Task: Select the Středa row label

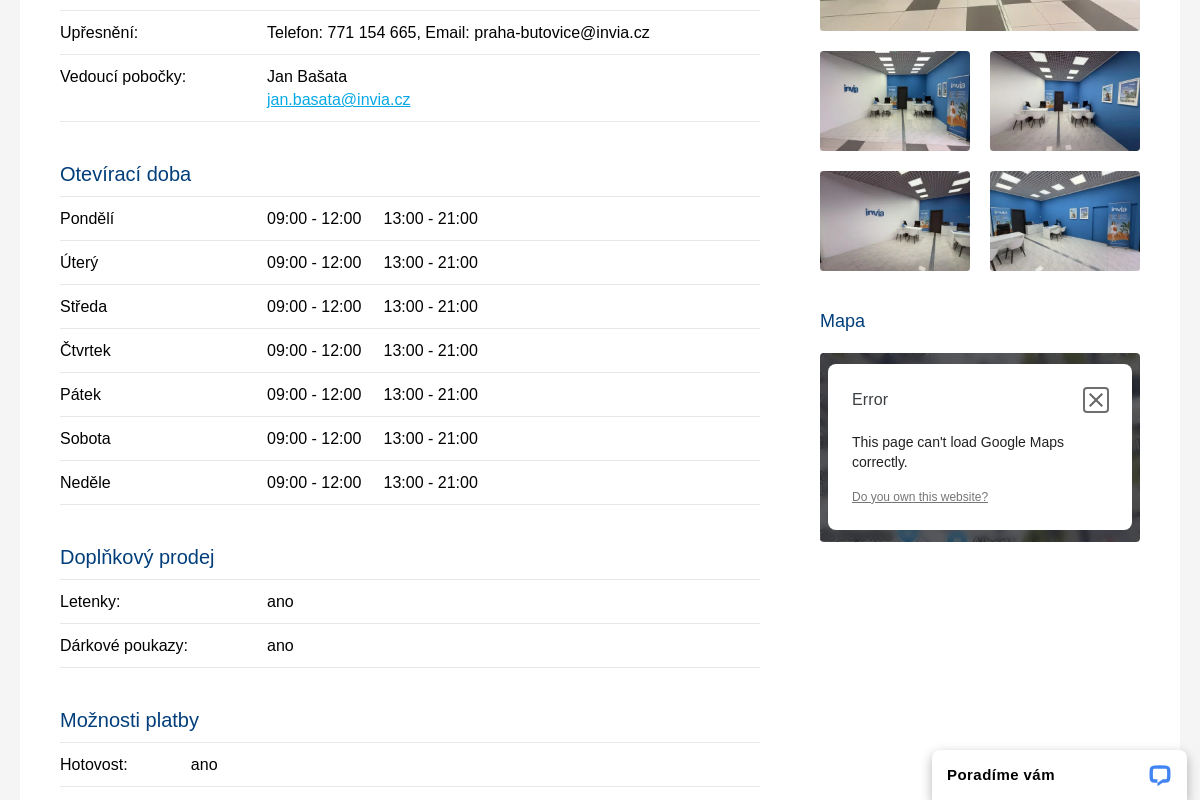Action: point(83,307)
